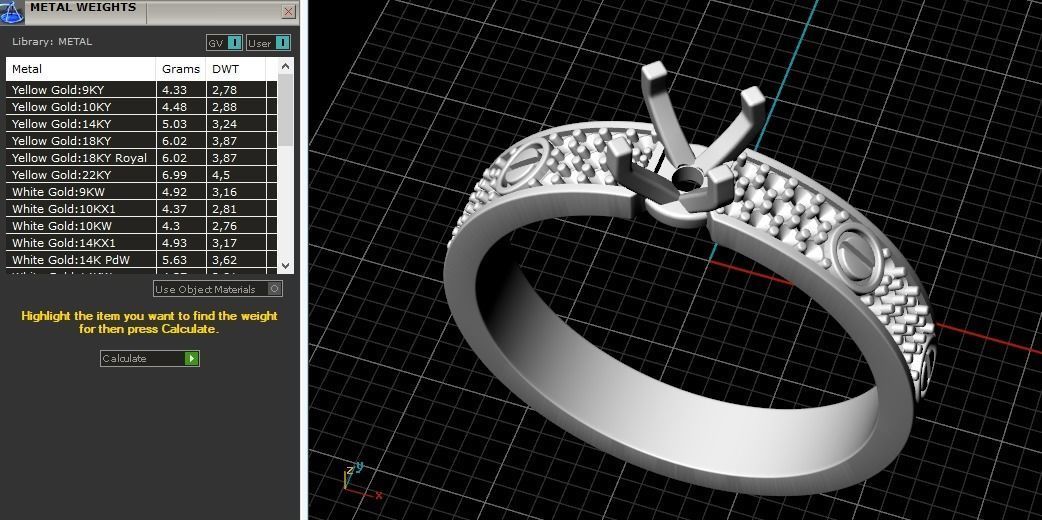Click the green arrow on Calculate
Screen dimensions: 1042x520
[x=191, y=358]
